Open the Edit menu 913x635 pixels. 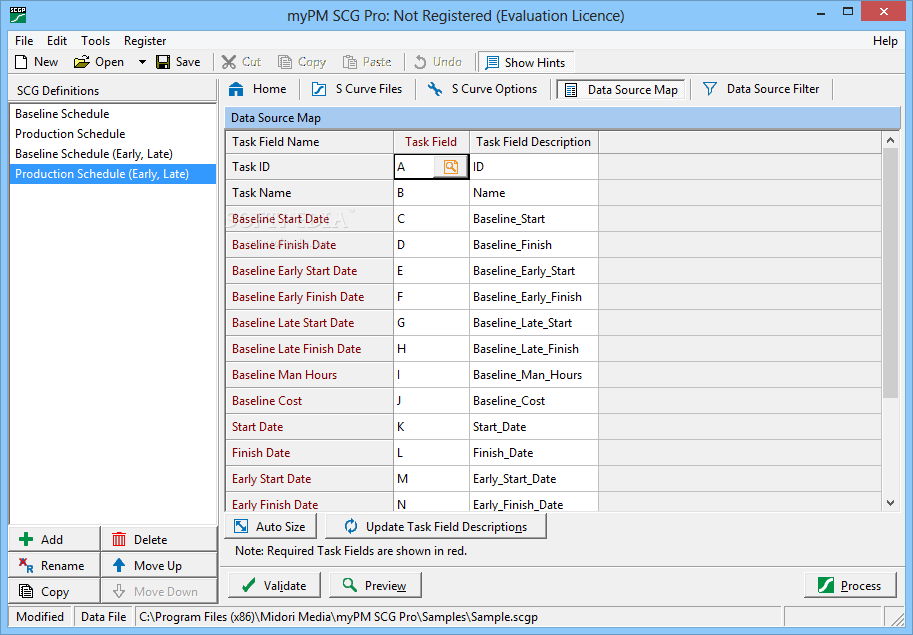pyautogui.click(x=57, y=41)
